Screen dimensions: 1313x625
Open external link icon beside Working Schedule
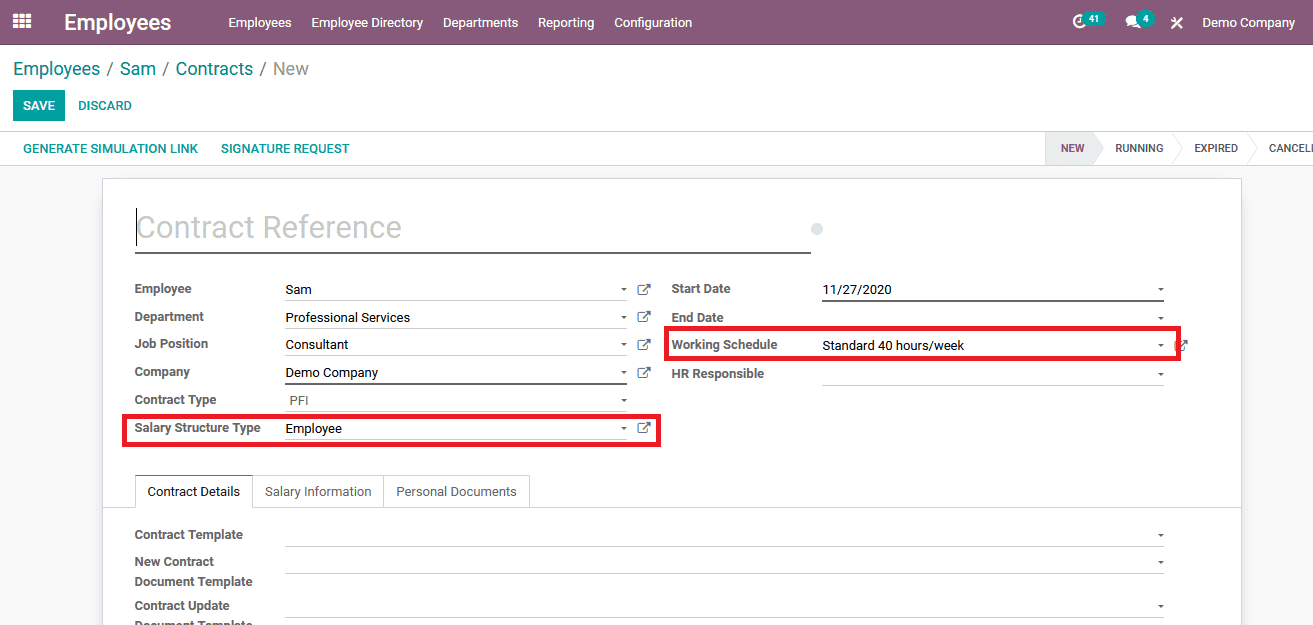pyautogui.click(x=1181, y=346)
